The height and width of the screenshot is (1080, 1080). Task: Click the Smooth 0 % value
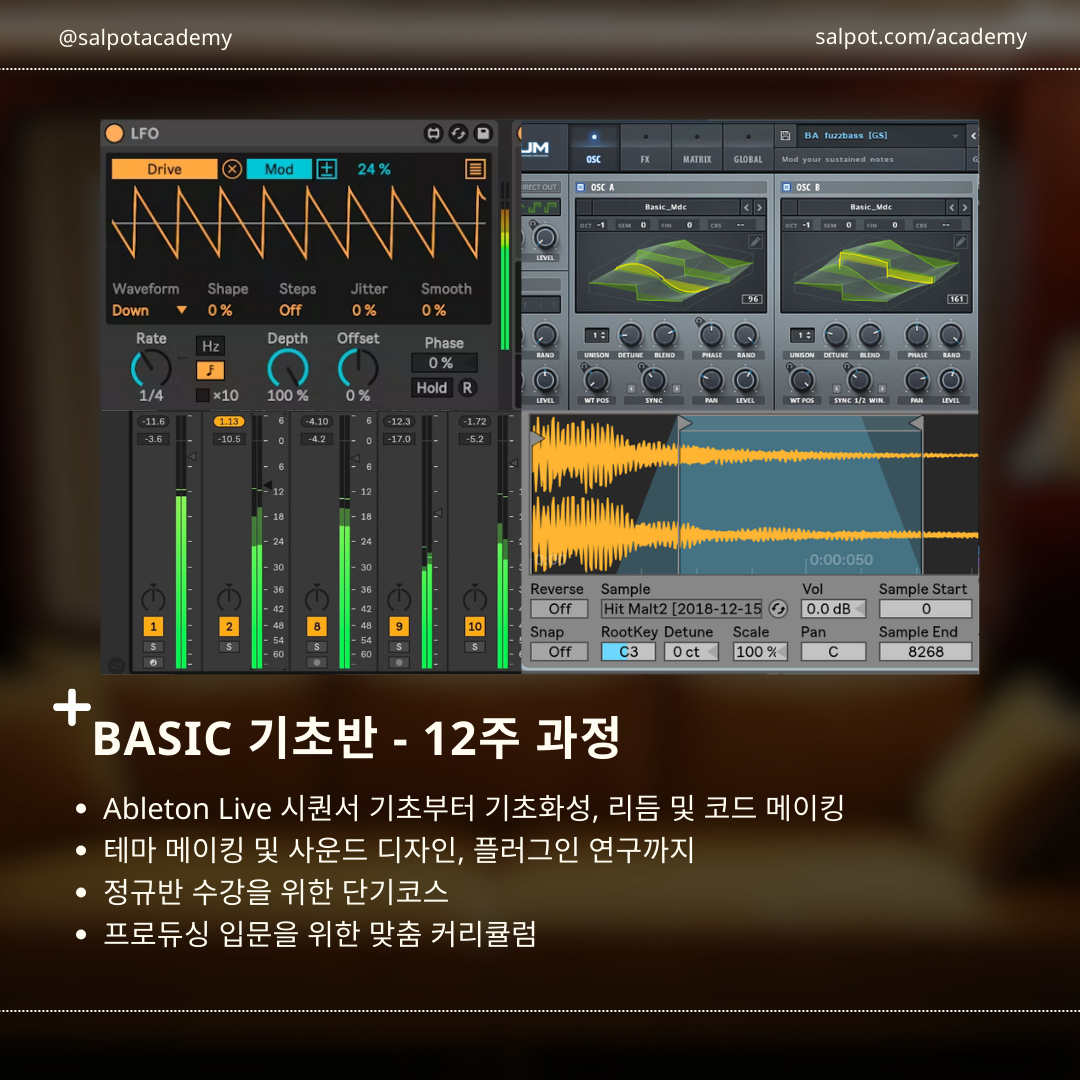(x=434, y=310)
